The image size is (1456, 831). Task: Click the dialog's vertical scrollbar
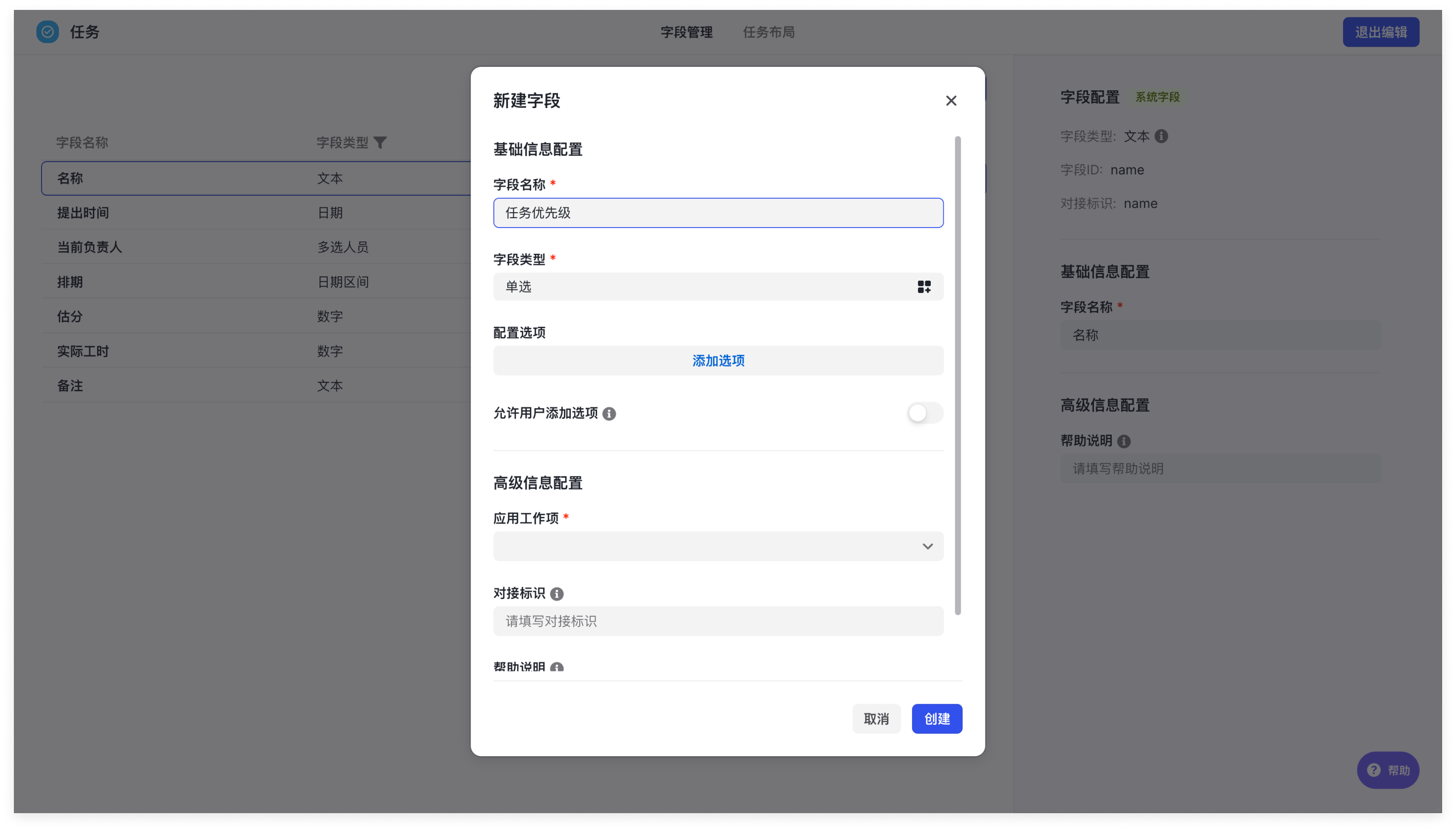coord(957,375)
